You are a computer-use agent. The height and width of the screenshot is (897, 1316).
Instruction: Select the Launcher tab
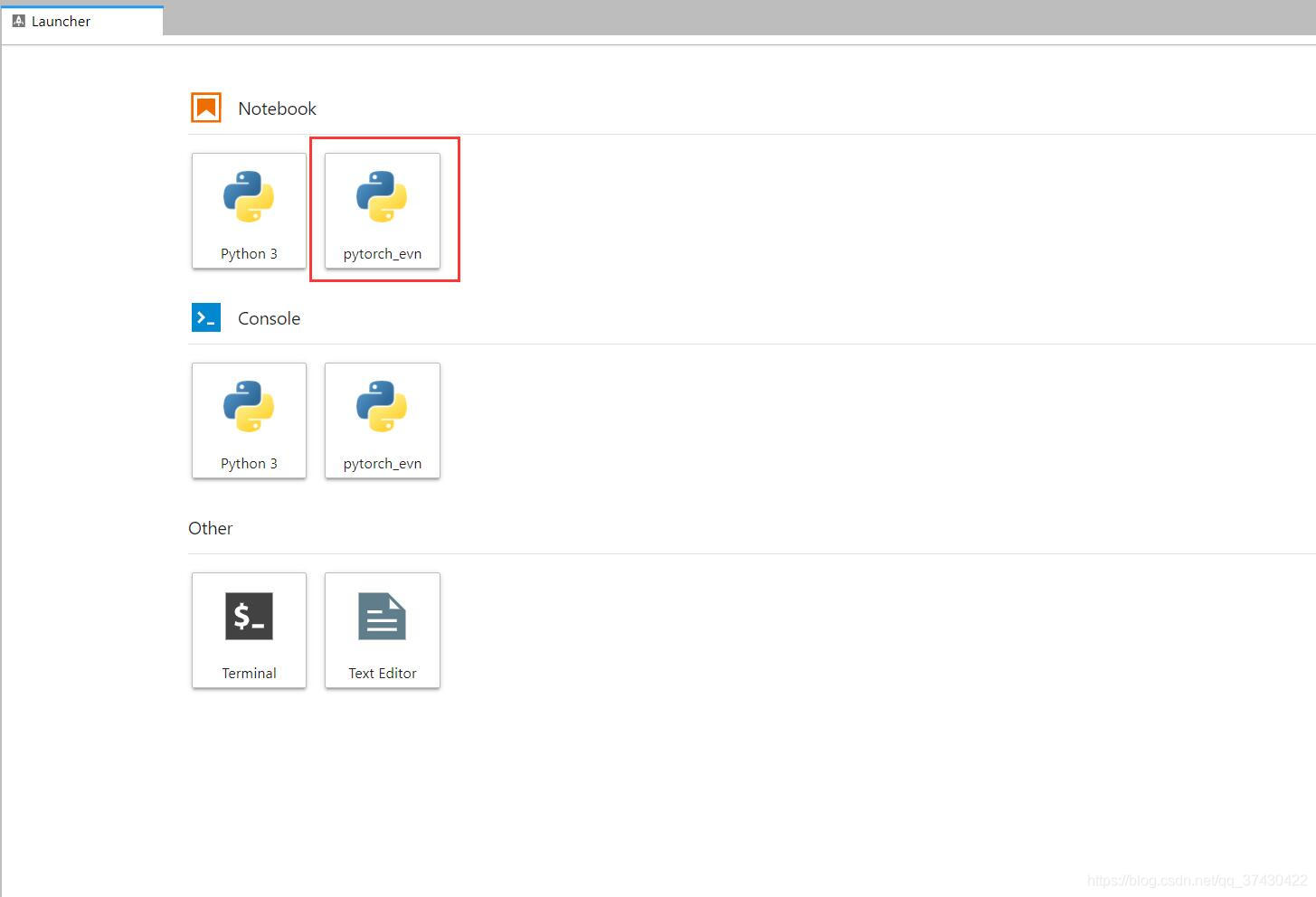tap(81, 21)
